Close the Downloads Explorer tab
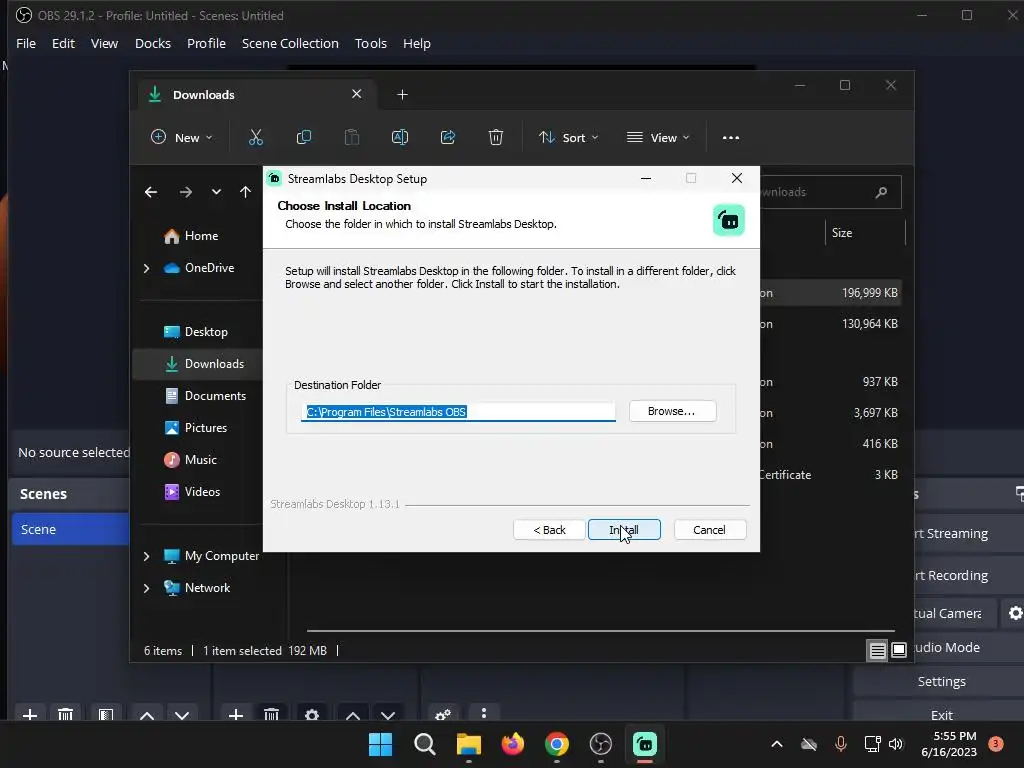1024x768 pixels. pyautogui.click(x=357, y=94)
